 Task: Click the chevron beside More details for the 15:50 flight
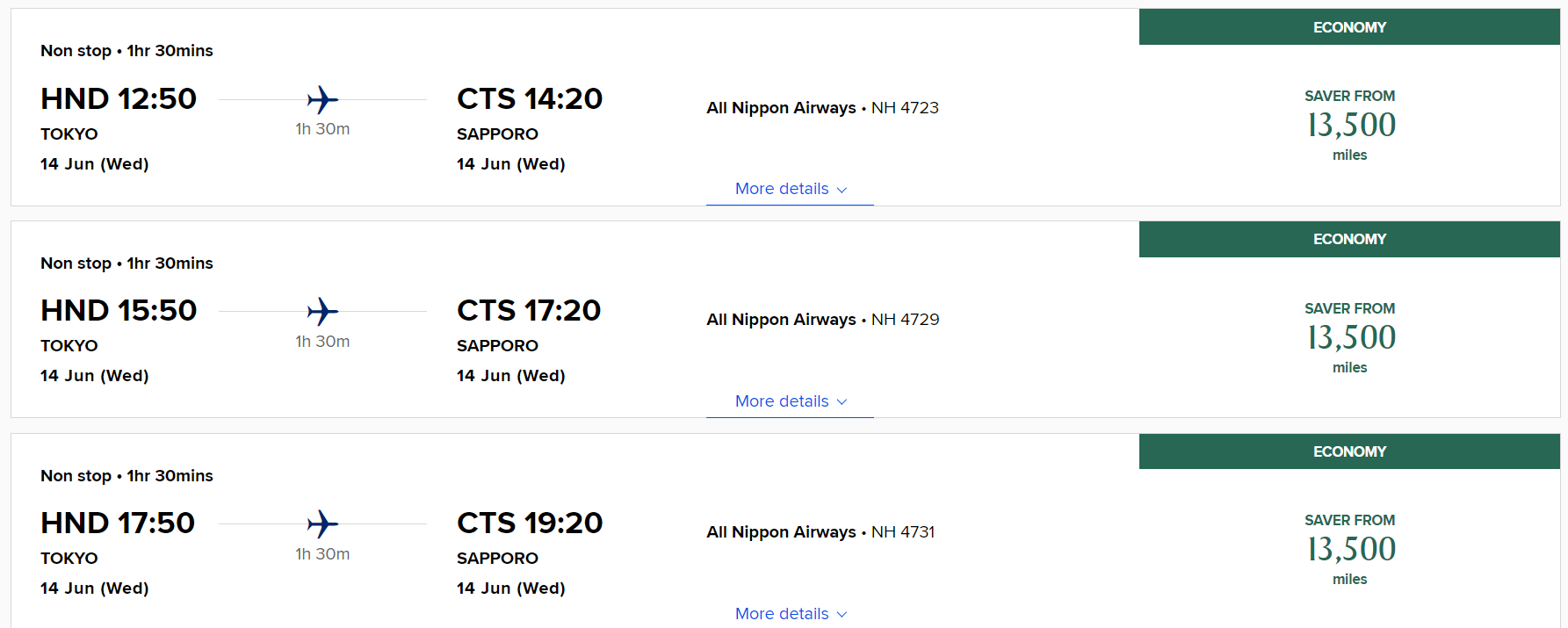(842, 402)
